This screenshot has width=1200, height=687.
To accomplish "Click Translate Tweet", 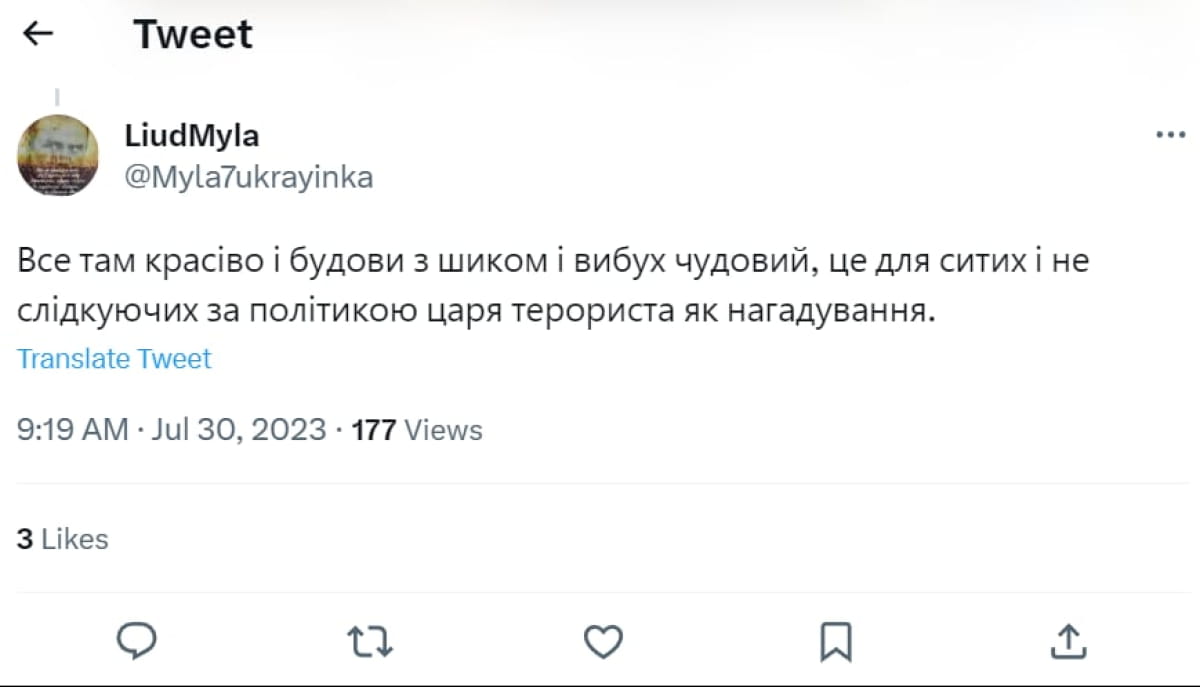I will pos(115,359).
